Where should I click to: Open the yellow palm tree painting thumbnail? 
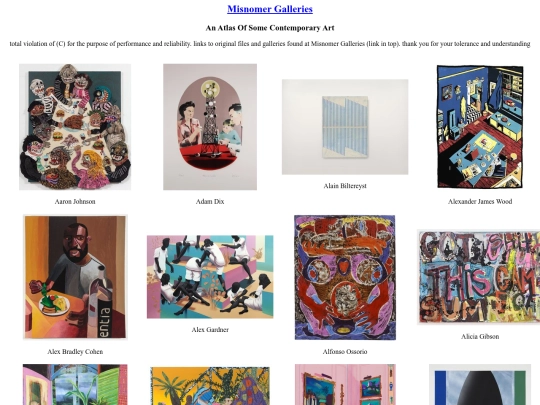[210, 386]
